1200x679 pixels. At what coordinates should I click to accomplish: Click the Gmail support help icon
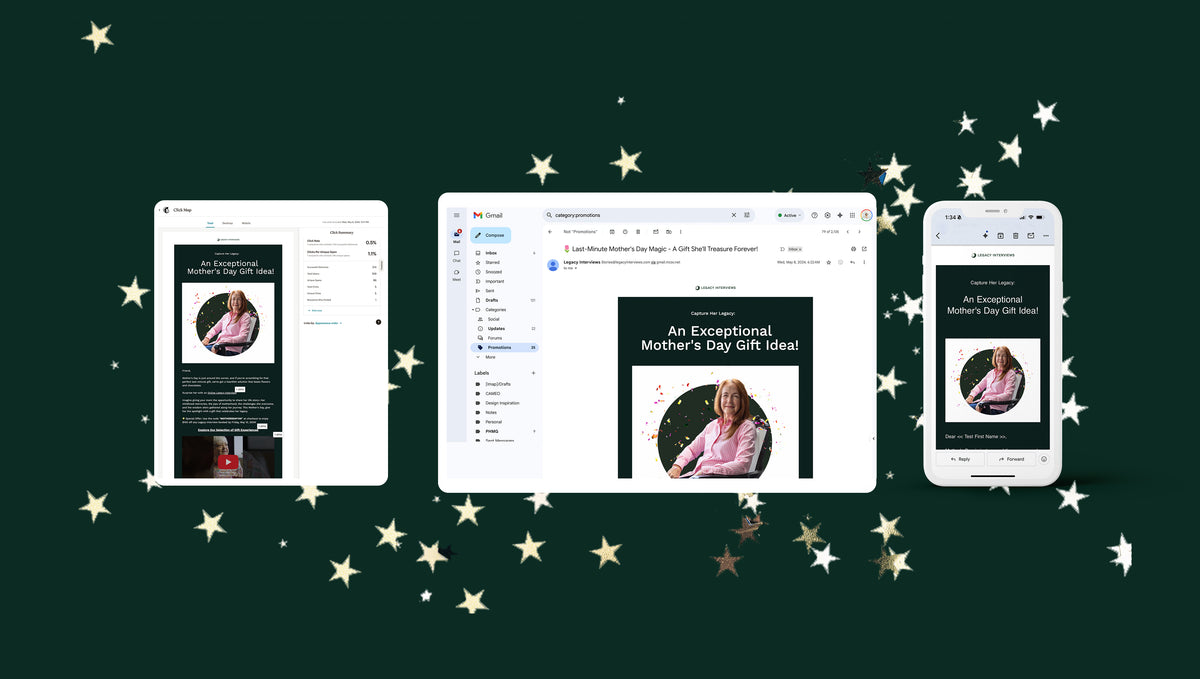(814, 215)
